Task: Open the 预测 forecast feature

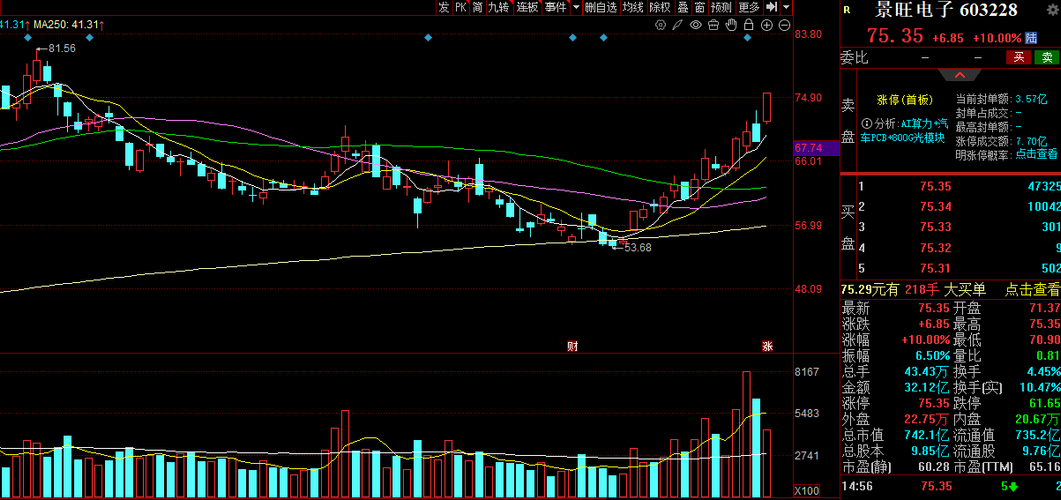Action: click(721, 7)
